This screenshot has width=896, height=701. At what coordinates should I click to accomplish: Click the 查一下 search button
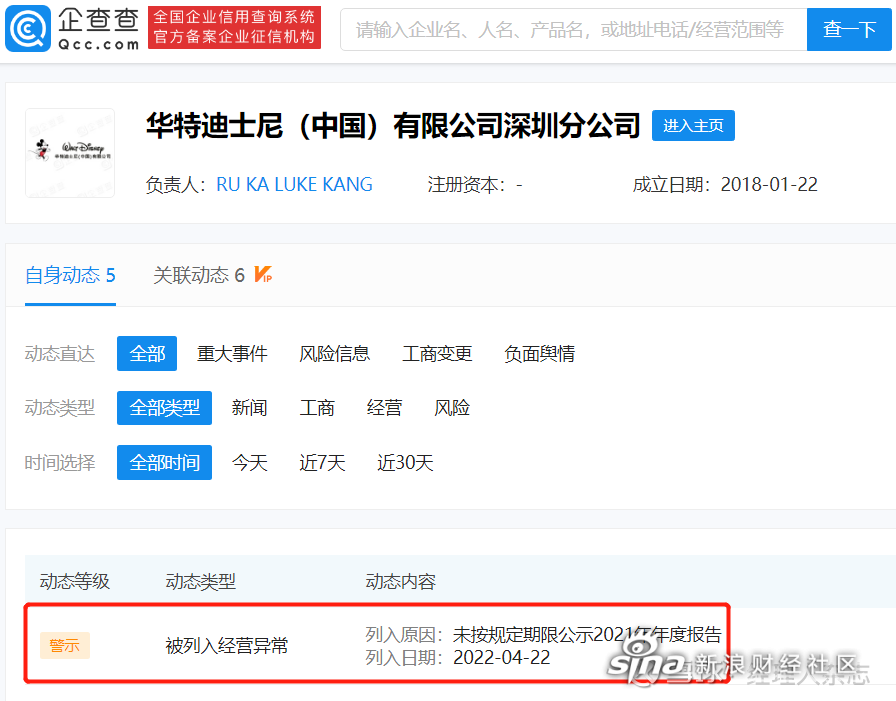pyautogui.click(x=849, y=30)
